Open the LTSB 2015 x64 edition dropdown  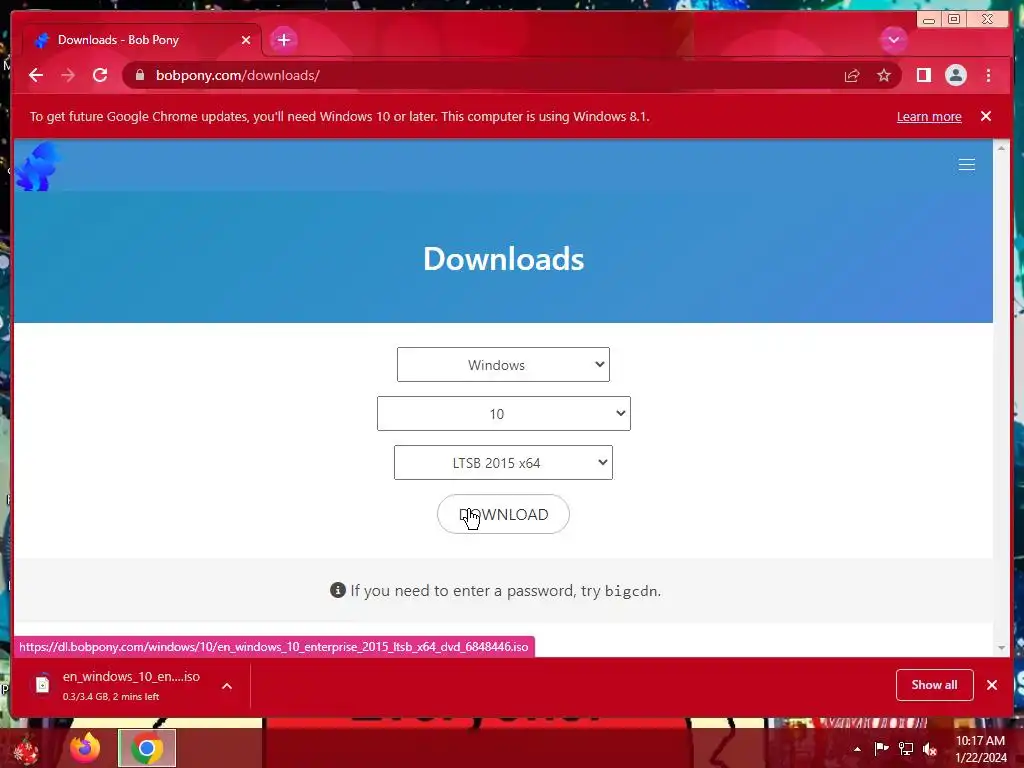(503, 462)
